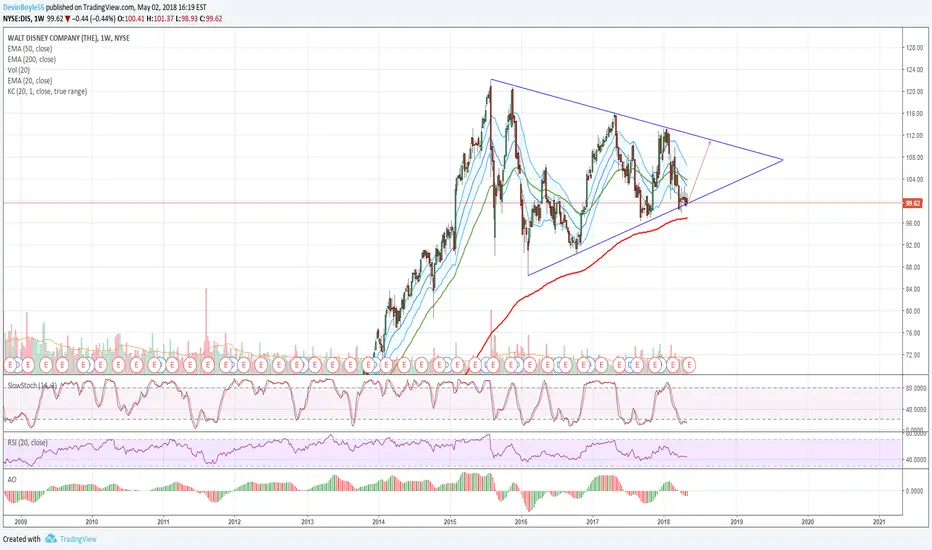Select the EMA (20, close) indicator label

pos(30,81)
